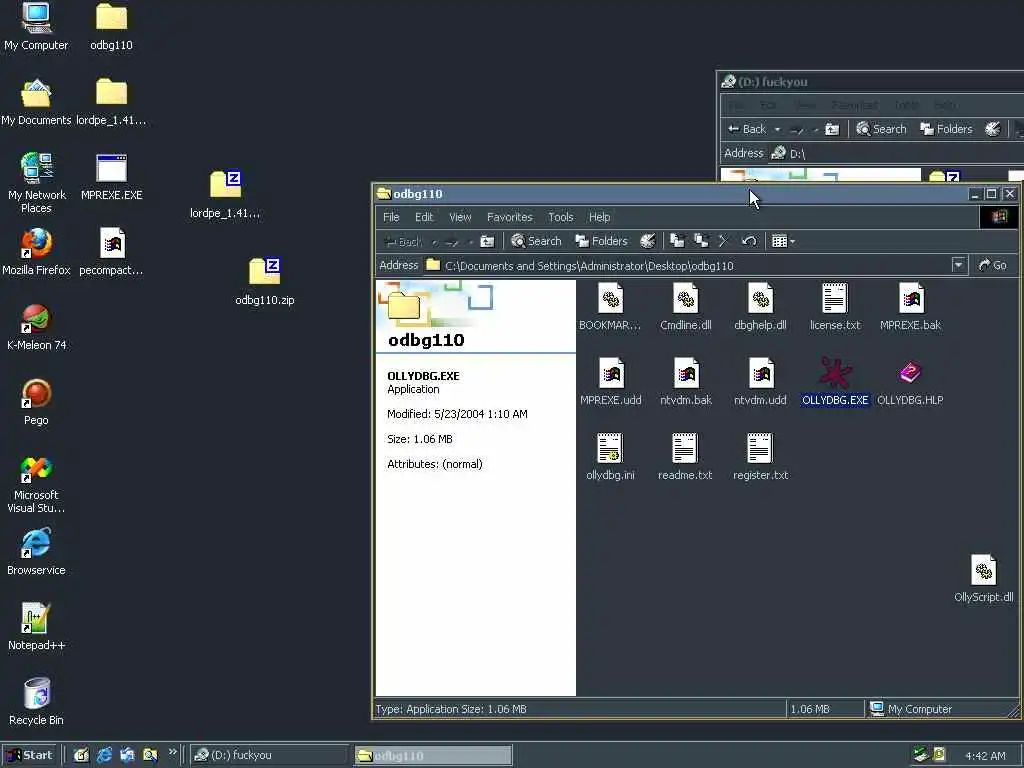Expand Back history dropdown in D: window
Image resolution: width=1024 pixels, height=768 pixels.
(777, 129)
